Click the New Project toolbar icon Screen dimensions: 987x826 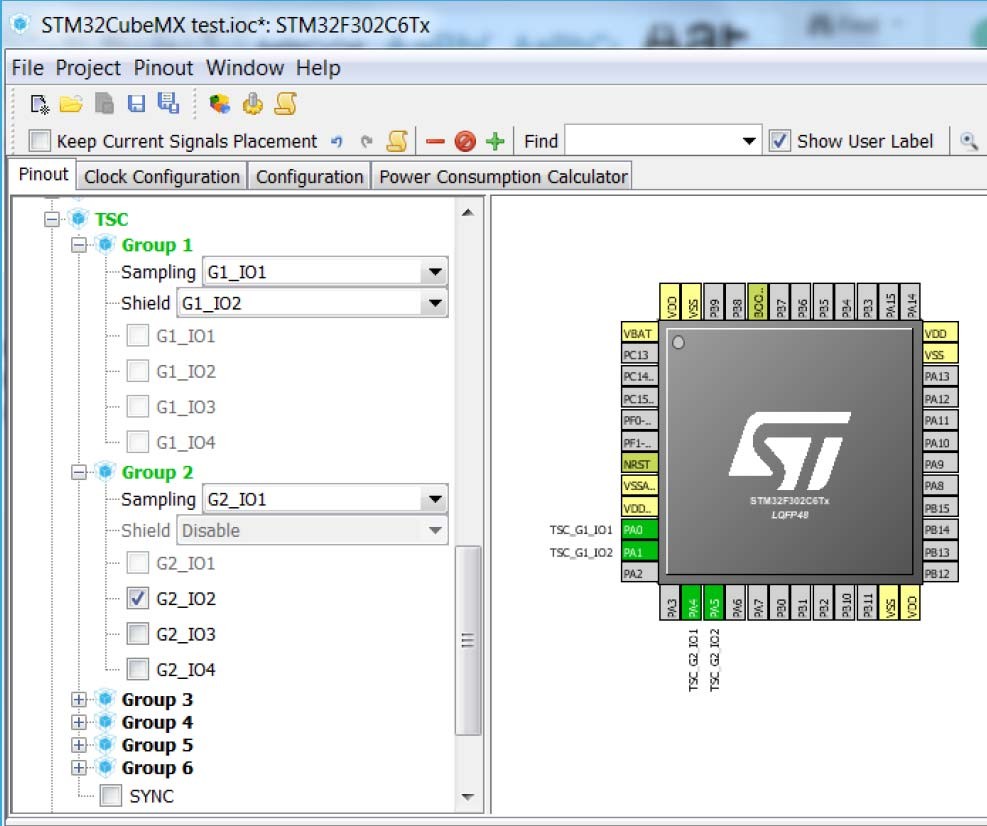40,104
